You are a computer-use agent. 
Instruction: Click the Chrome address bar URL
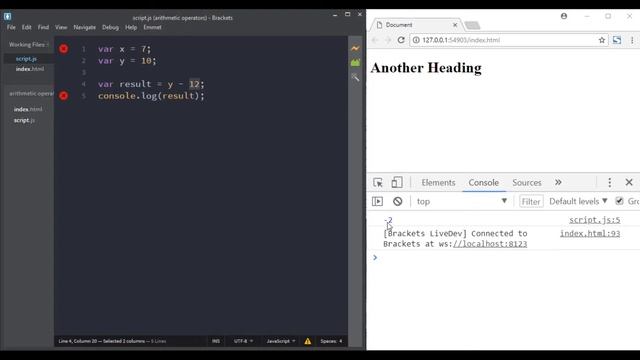coord(461,40)
